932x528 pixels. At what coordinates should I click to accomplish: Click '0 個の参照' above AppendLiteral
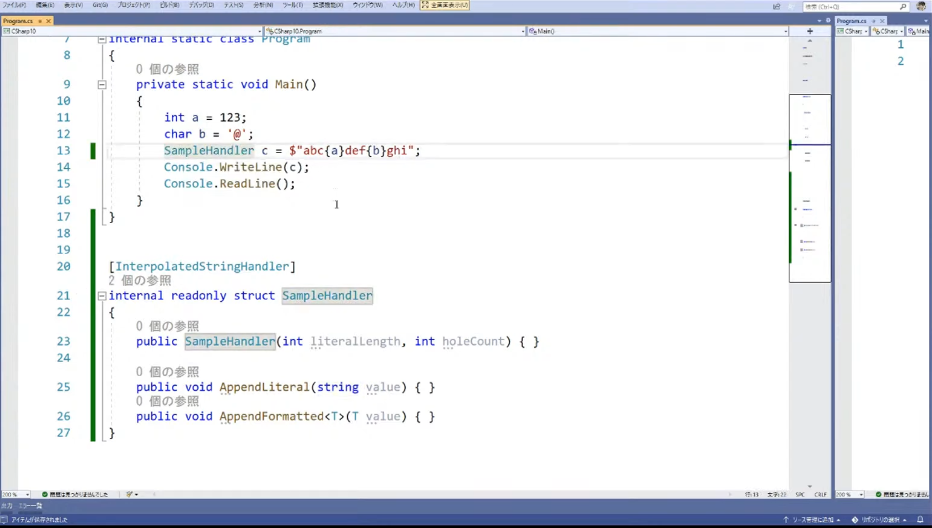[x=167, y=372]
